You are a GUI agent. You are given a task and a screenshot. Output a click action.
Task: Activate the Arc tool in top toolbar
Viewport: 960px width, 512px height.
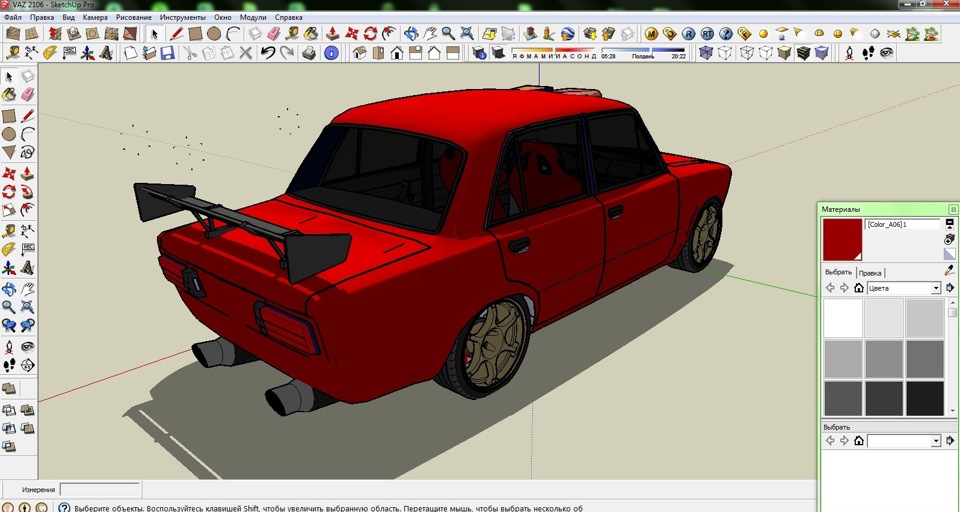[x=233, y=33]
